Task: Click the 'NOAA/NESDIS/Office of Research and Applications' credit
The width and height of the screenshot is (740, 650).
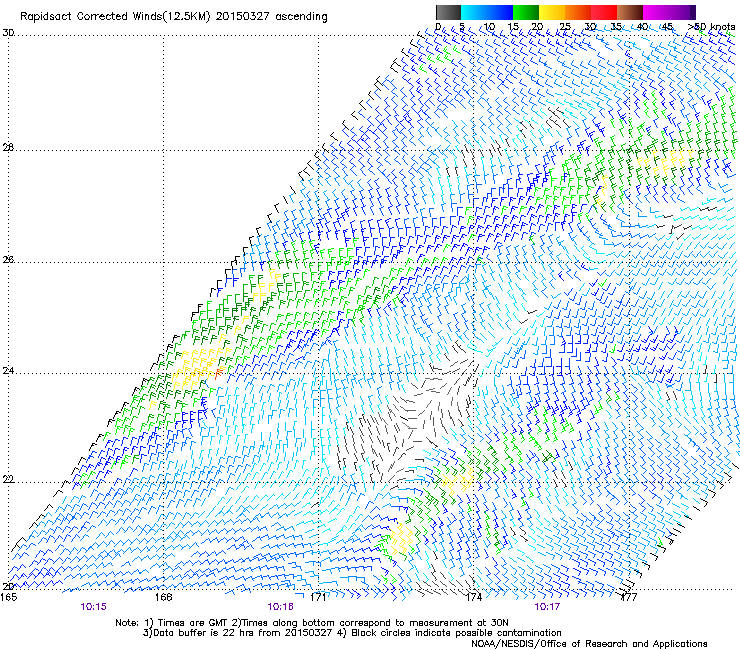Action: pos(589,644)
